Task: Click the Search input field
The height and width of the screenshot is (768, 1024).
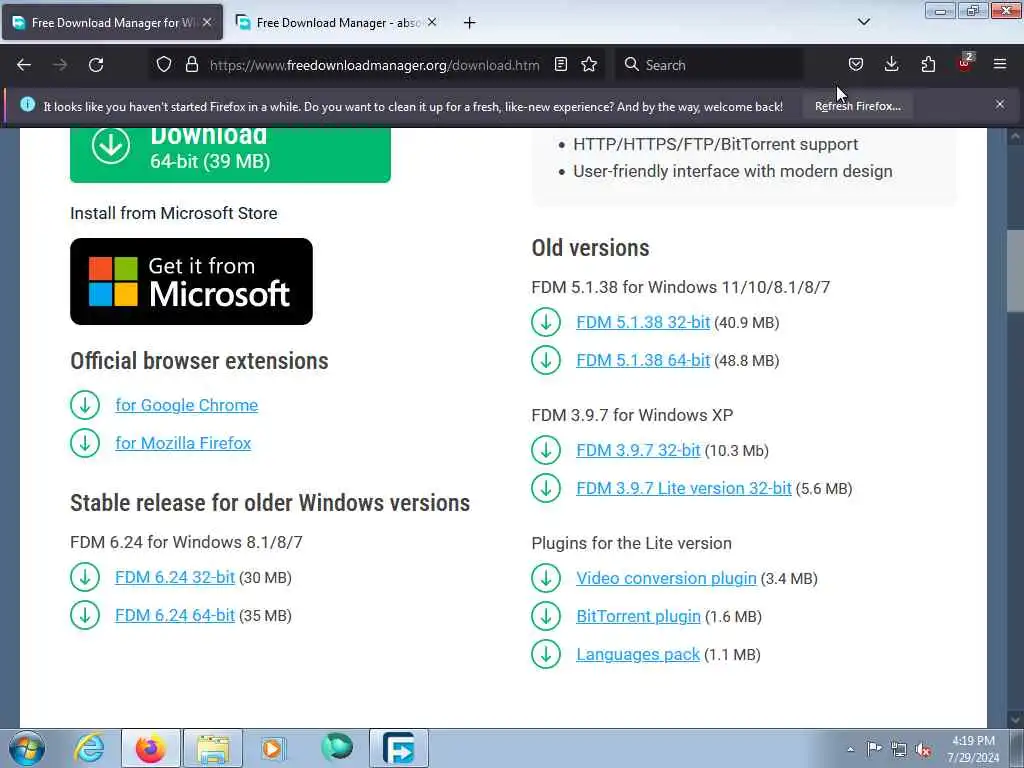Action: [709, 65]
